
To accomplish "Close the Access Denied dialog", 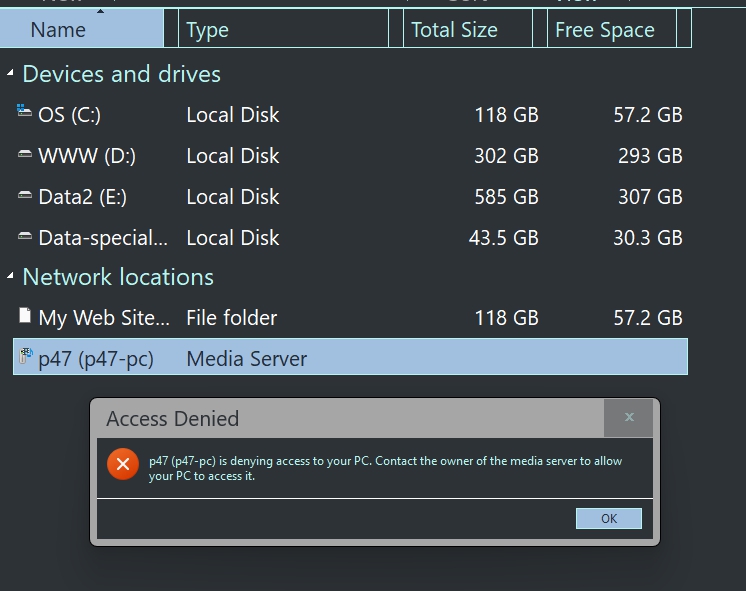I will pyautogui.click(x=629, y=418).
